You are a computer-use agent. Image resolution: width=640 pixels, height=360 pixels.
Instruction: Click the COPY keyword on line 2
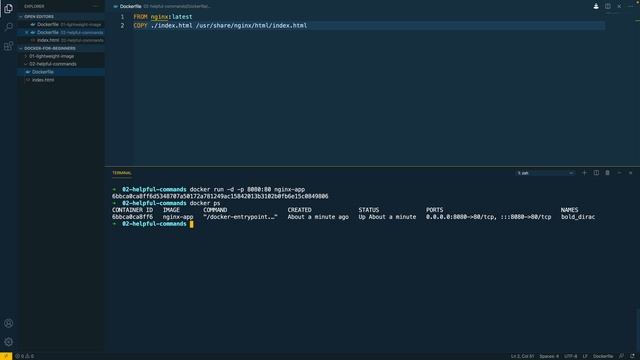(x=140, y=25)
